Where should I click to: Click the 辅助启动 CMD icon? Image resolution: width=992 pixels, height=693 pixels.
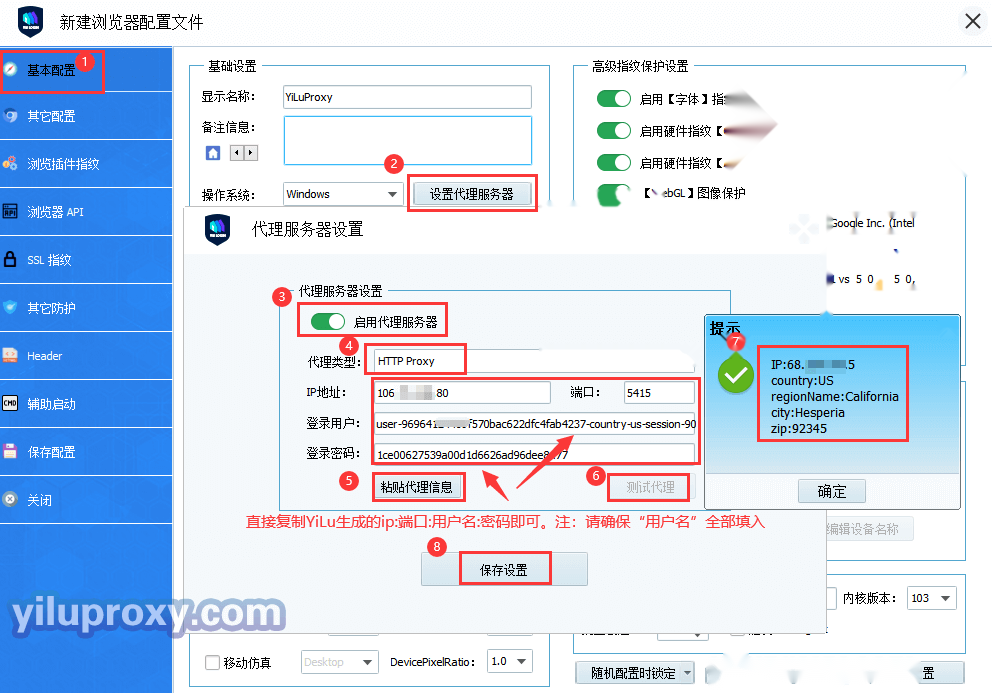pyautogui.click(x=10, y=403)
